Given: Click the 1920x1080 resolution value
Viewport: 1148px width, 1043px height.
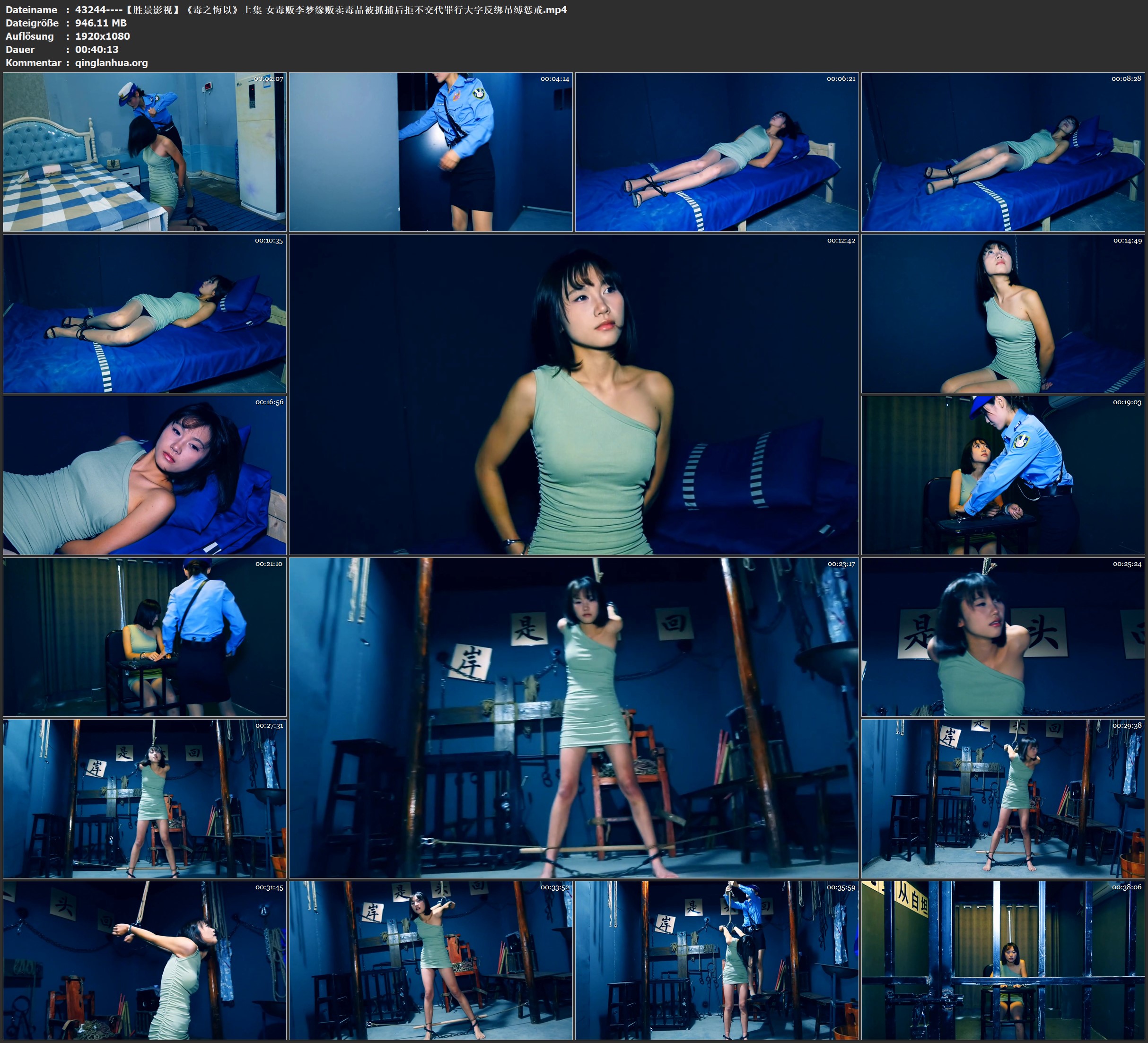Looking at the screenshot, I should point(103,36).
